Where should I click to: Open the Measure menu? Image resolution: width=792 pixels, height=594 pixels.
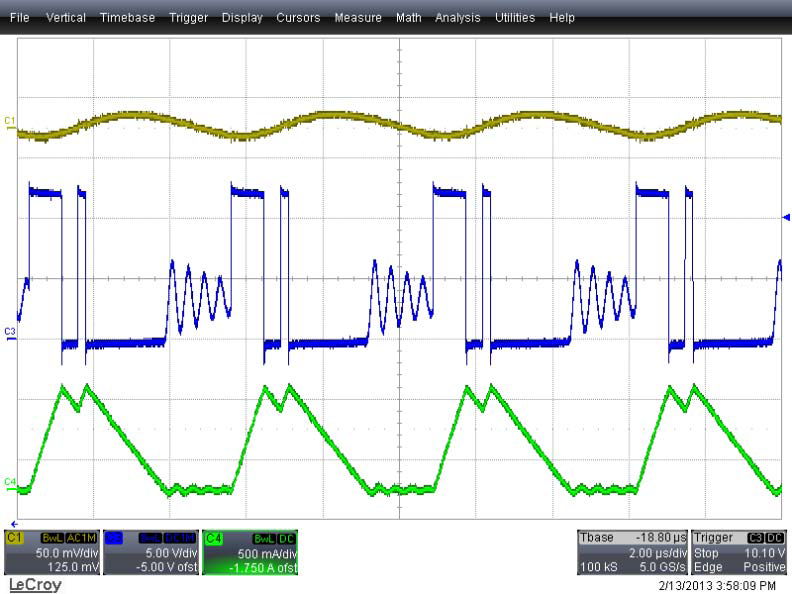pyautogui.click(x=358, y=18)
